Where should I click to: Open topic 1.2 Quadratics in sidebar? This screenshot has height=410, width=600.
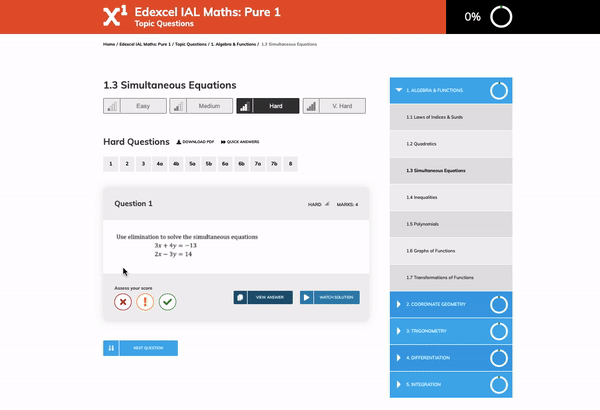tap(421, 144)
